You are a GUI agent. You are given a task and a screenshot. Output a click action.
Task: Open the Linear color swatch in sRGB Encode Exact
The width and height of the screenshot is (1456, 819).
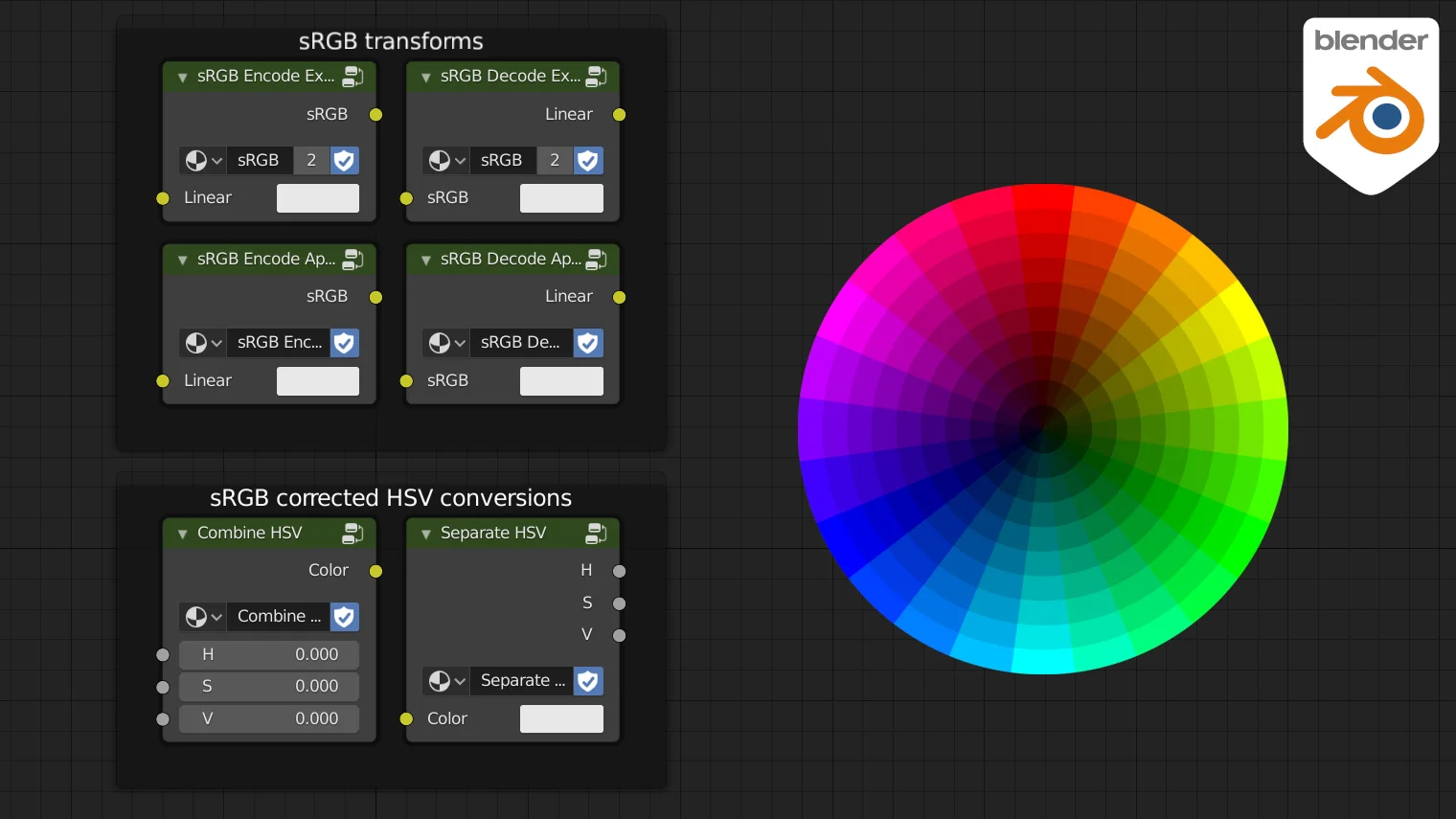(x=318, y=198)
